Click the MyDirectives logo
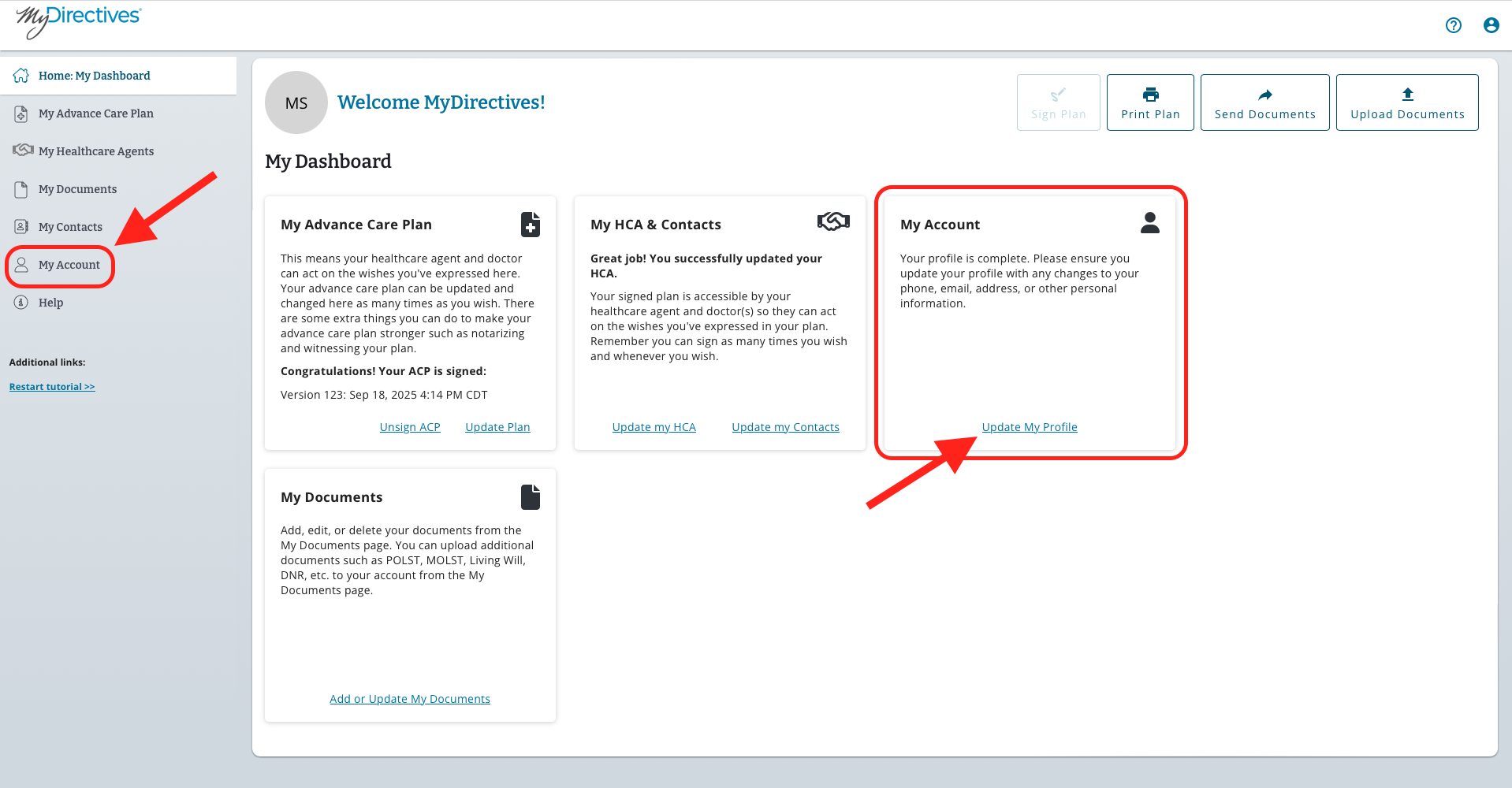This screenshot has height=788, width=1512. 78,21
